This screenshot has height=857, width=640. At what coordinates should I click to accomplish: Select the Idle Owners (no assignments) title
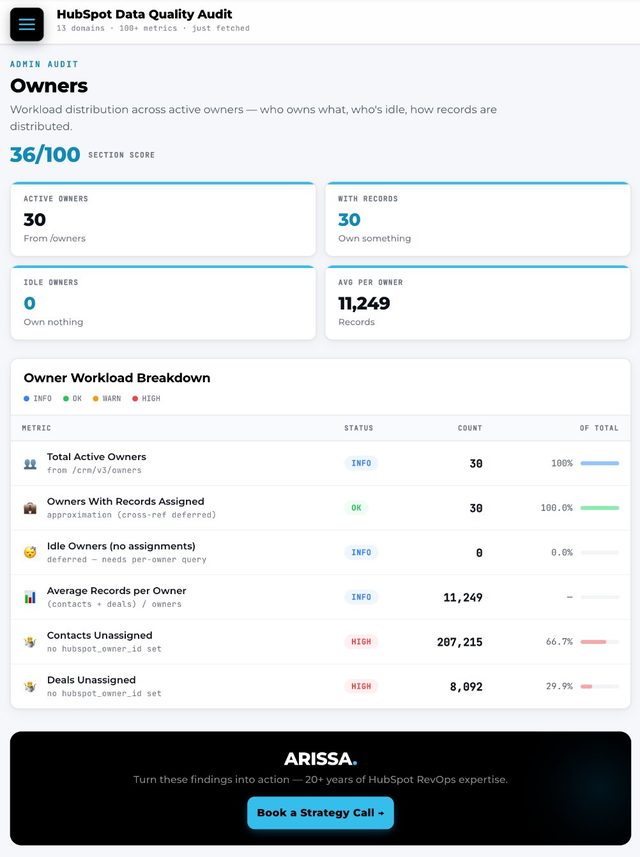121,546
